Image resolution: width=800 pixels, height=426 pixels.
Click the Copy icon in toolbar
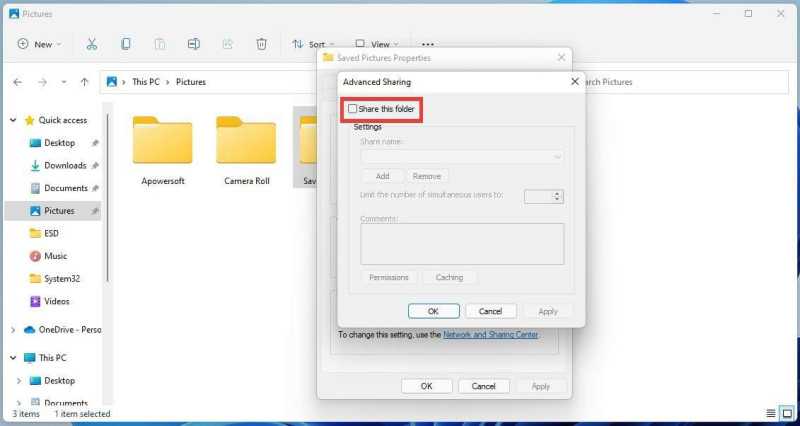(x=126, y=44)
